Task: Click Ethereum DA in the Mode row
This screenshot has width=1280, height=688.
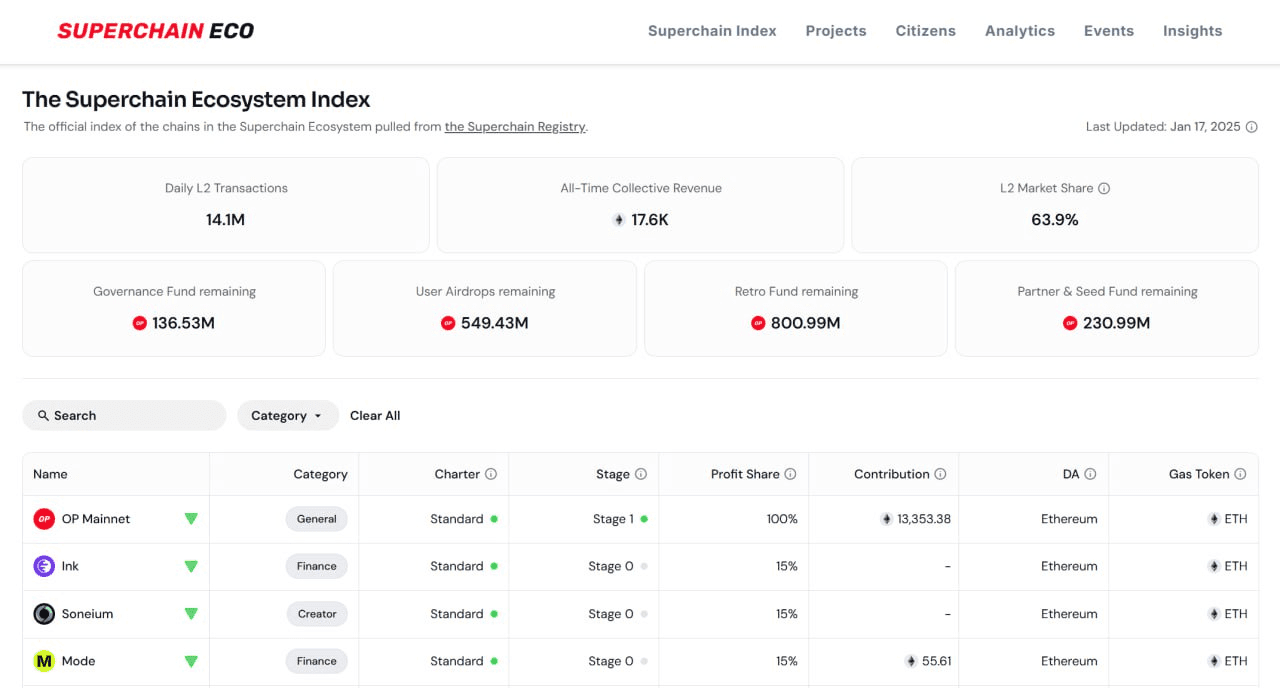Action: coord(1069,661)
